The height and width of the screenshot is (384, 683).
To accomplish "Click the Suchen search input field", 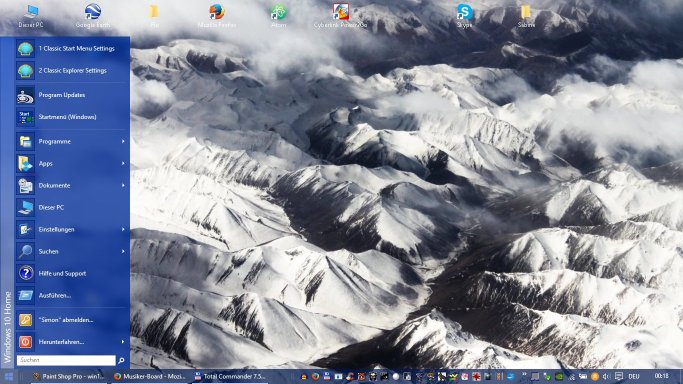I will point(66,360).
